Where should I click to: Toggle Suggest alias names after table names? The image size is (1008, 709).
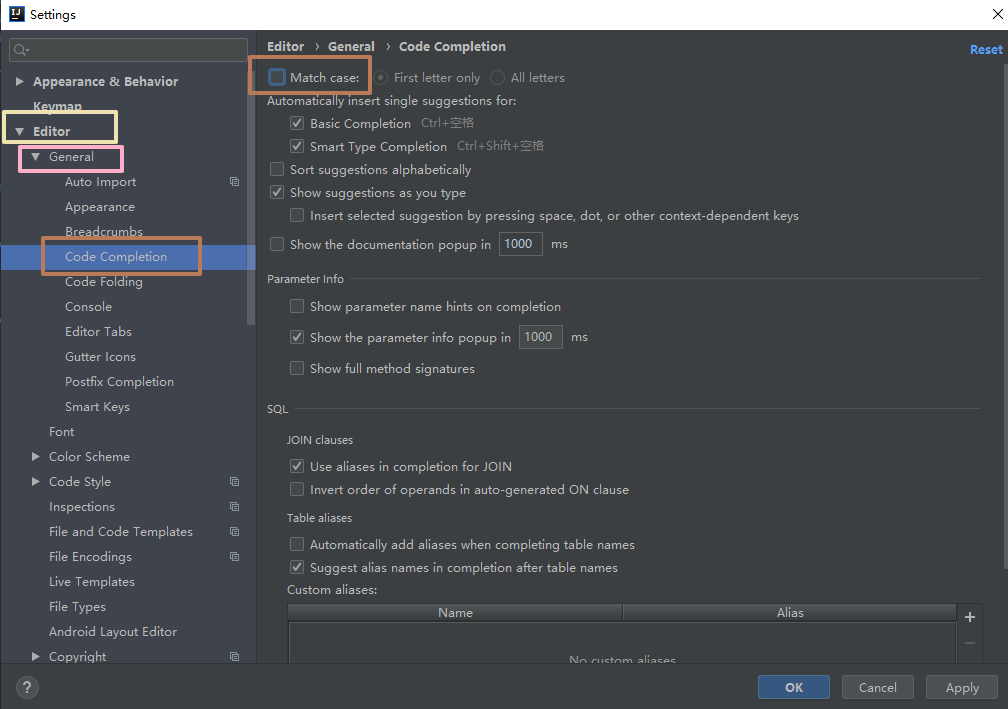296,567
